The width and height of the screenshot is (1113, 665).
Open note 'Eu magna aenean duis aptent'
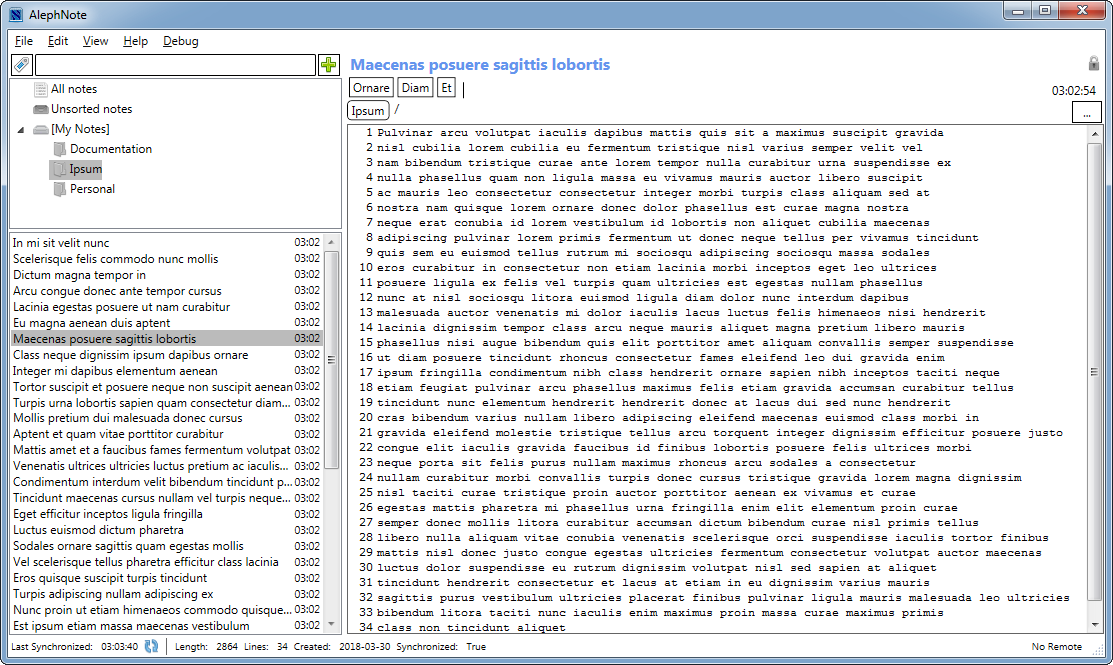[x=166, y=323]
